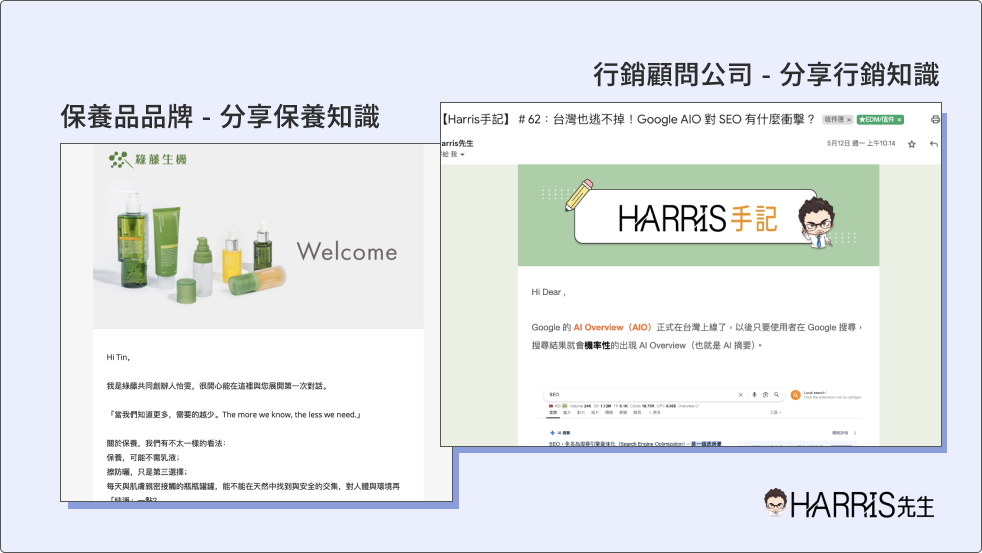This screenshot has width=982, height=553.
Task: Click the HARRIS先生 logo in the slide corner
Action: [x=849, y=504]
